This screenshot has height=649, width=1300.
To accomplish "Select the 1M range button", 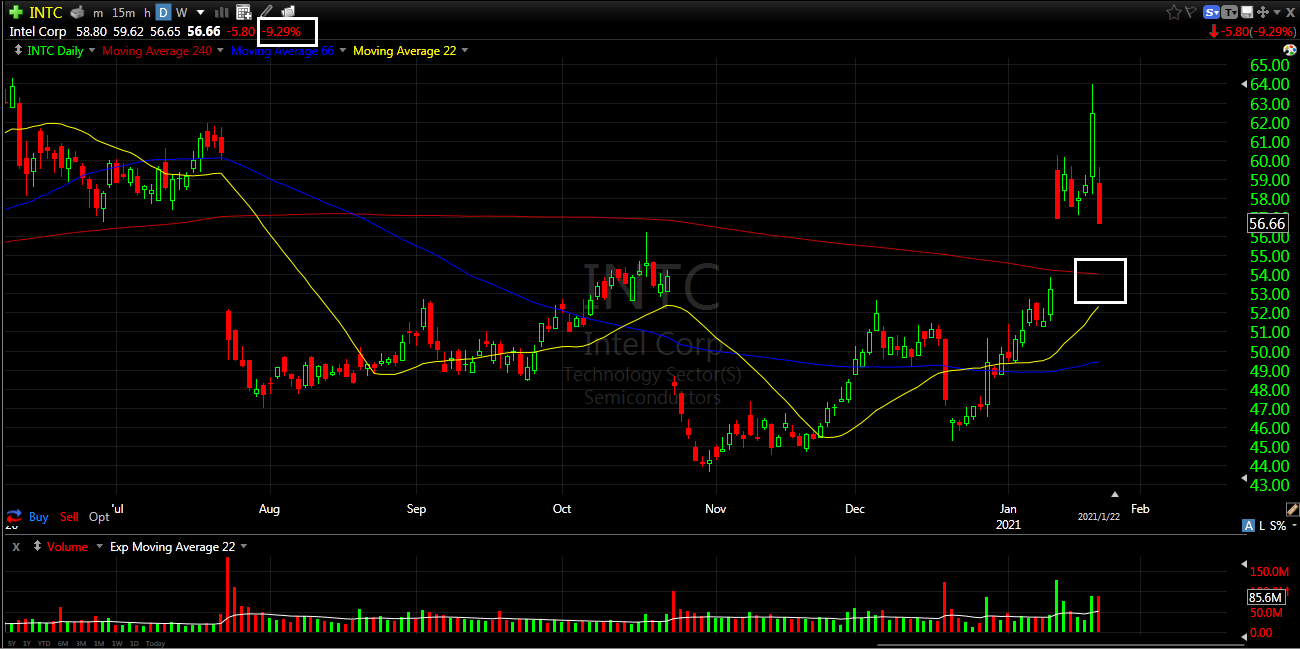I will click(x=99, y=643).
